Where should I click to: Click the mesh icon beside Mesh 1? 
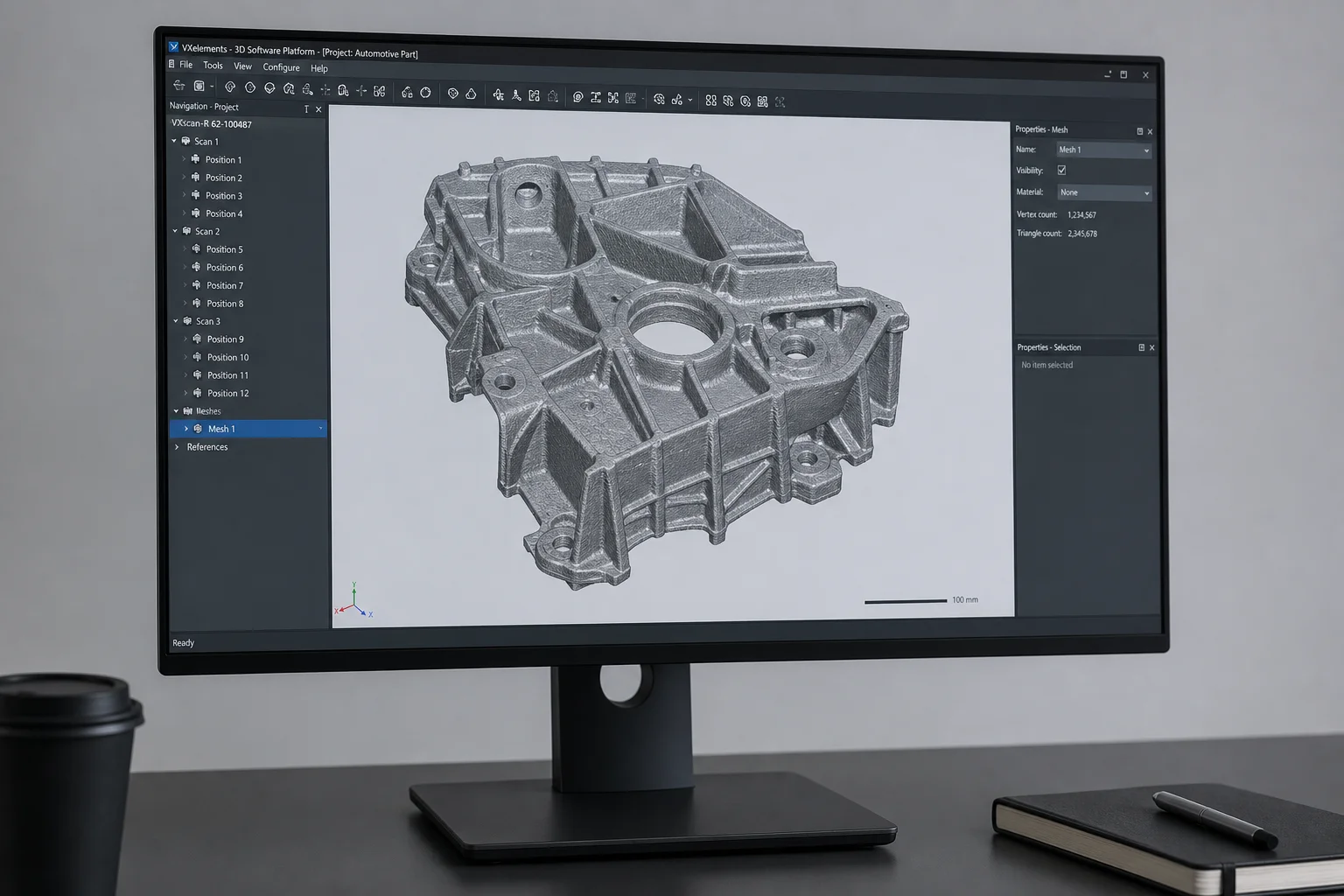pos(198,429)
